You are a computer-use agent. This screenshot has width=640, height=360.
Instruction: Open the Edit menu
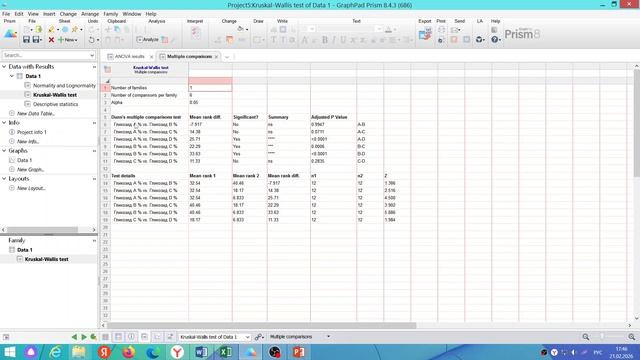[x=19, y=14]
